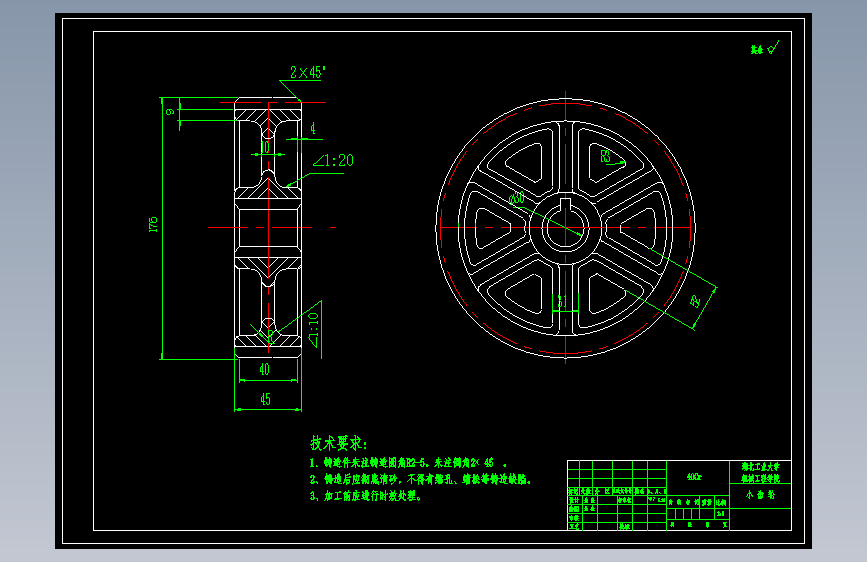
Task: Select technical requirement line 1
Action: 408,462
